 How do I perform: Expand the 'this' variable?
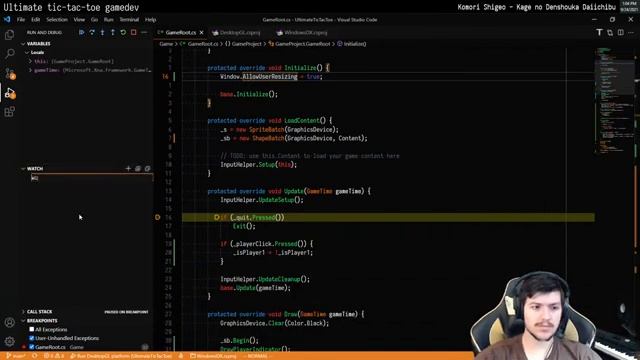tap(30, 61)
